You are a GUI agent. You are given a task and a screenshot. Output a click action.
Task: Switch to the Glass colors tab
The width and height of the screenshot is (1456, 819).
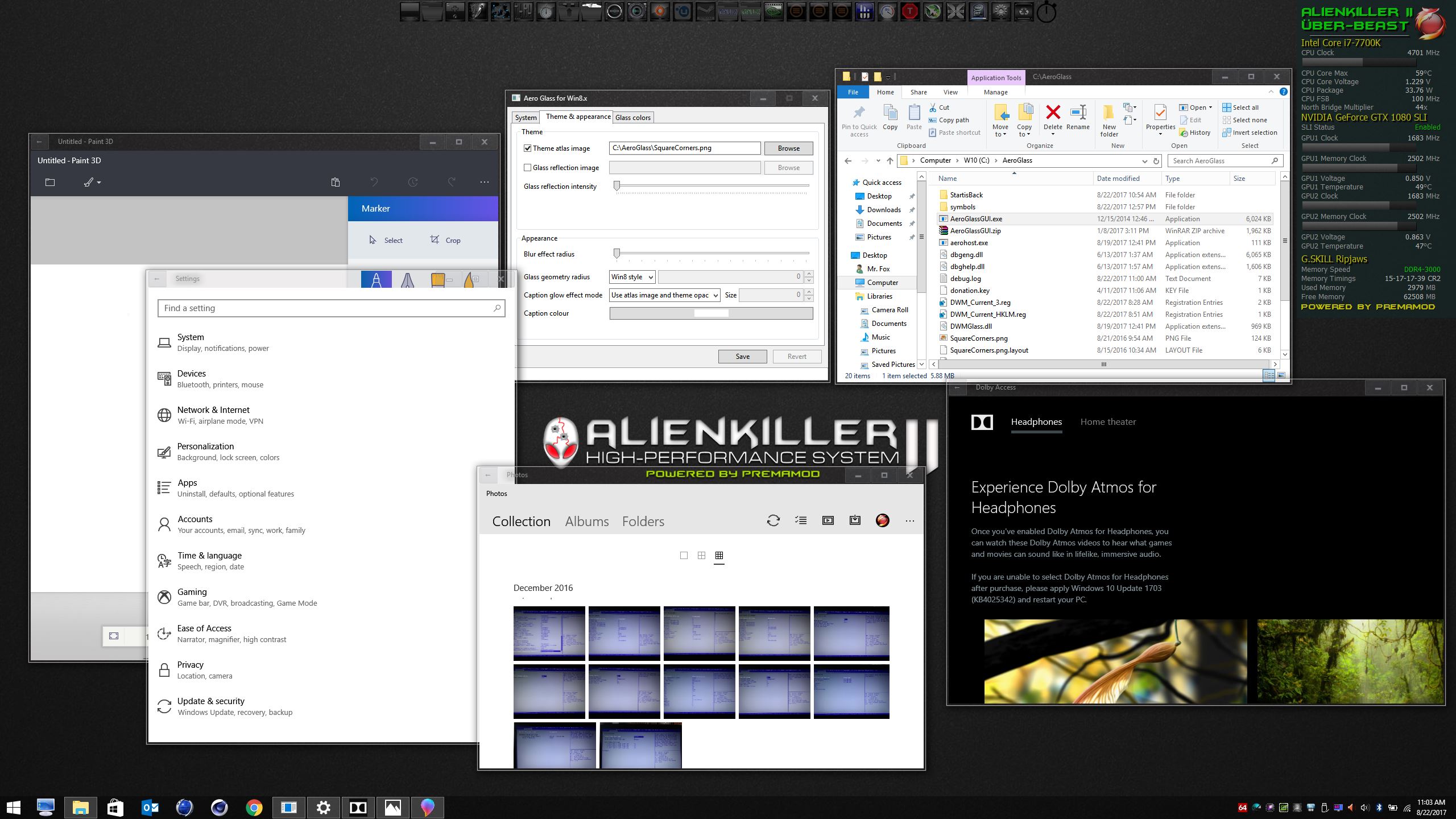633,118
